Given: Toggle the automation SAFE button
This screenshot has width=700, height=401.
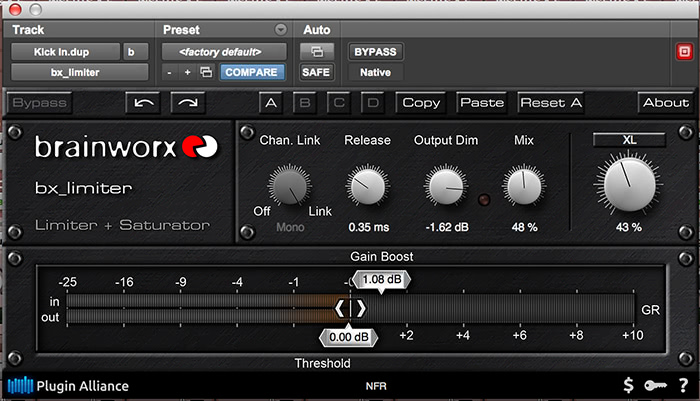Looking at the screenshot, I should point(316,72).
